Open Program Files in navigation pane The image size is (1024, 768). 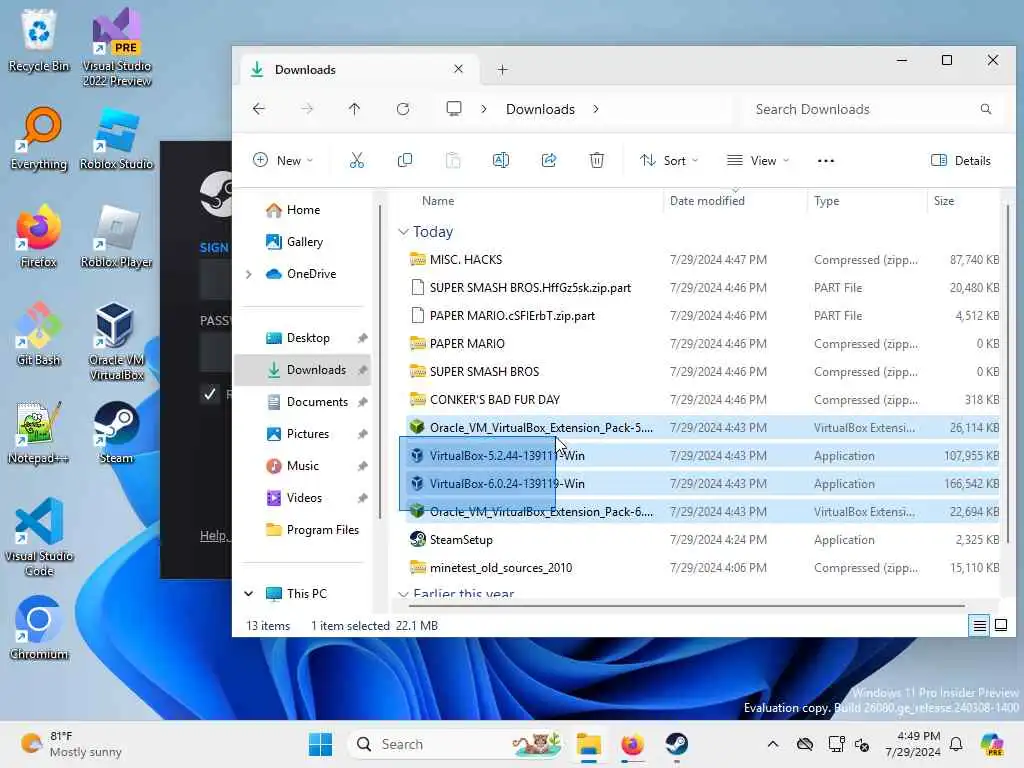(312, 530)
